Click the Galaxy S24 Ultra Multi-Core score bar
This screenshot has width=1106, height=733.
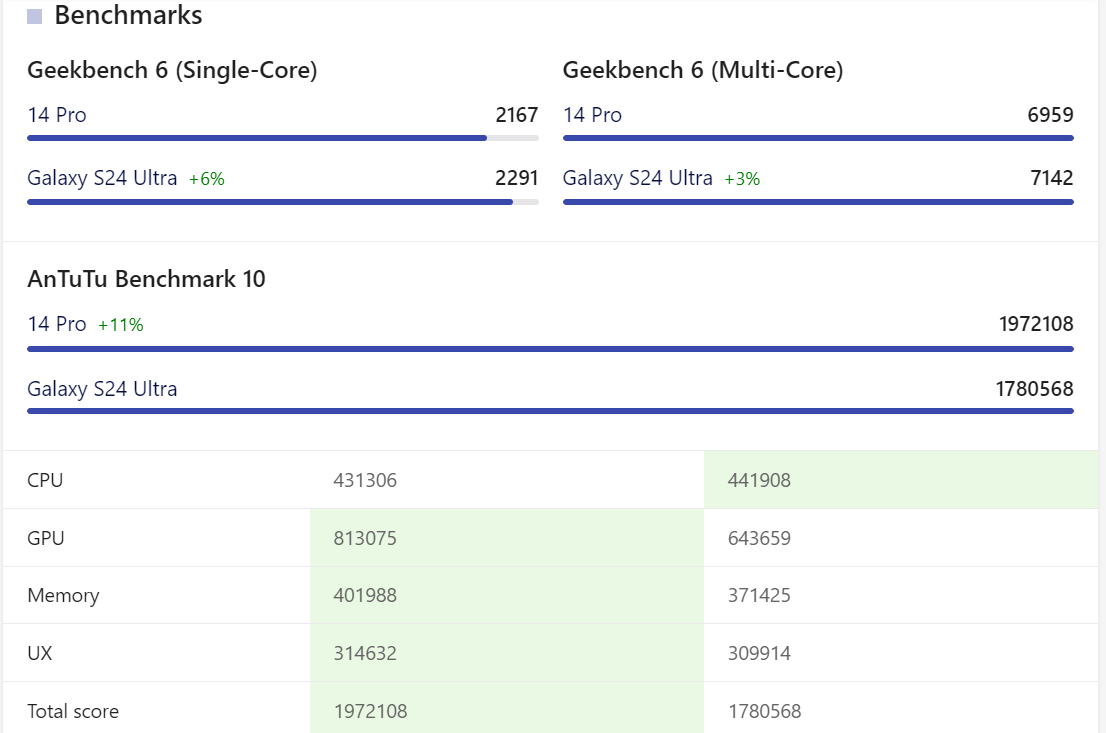click(x=818, y=202)
